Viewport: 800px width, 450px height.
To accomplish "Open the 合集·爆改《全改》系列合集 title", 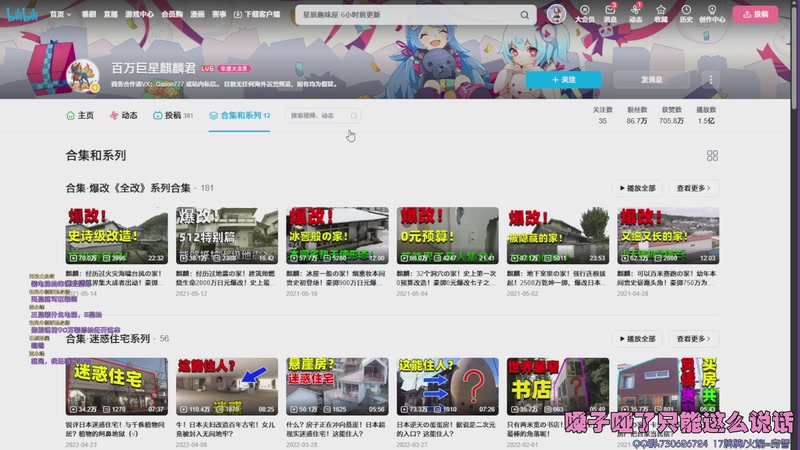I will pos(128,188).
